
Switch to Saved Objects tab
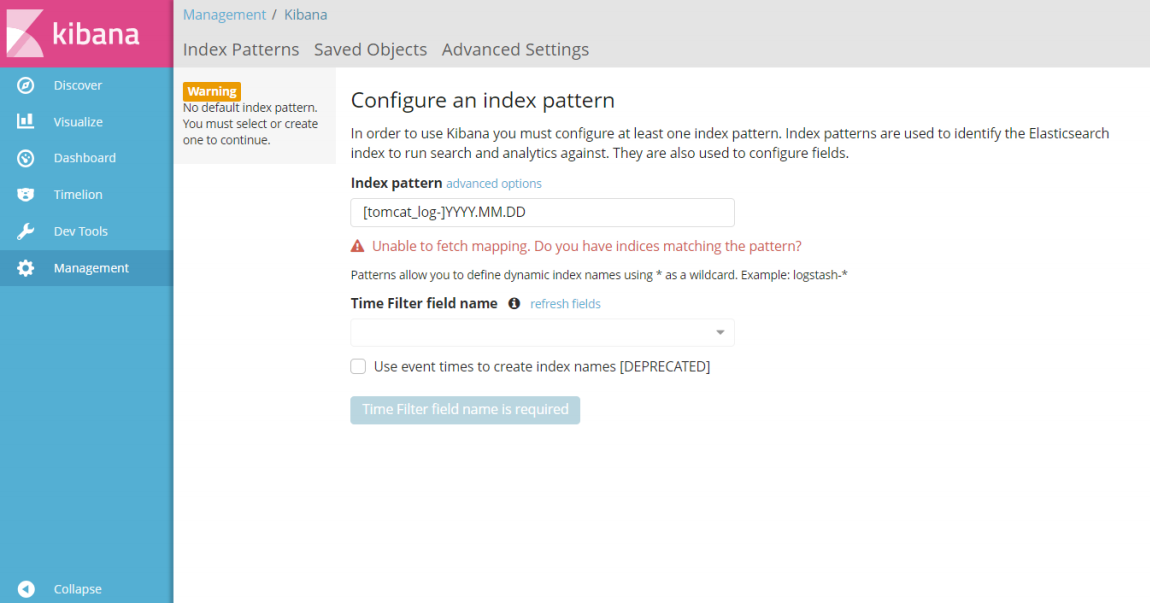pyautogui.click(x=370, y=49)
